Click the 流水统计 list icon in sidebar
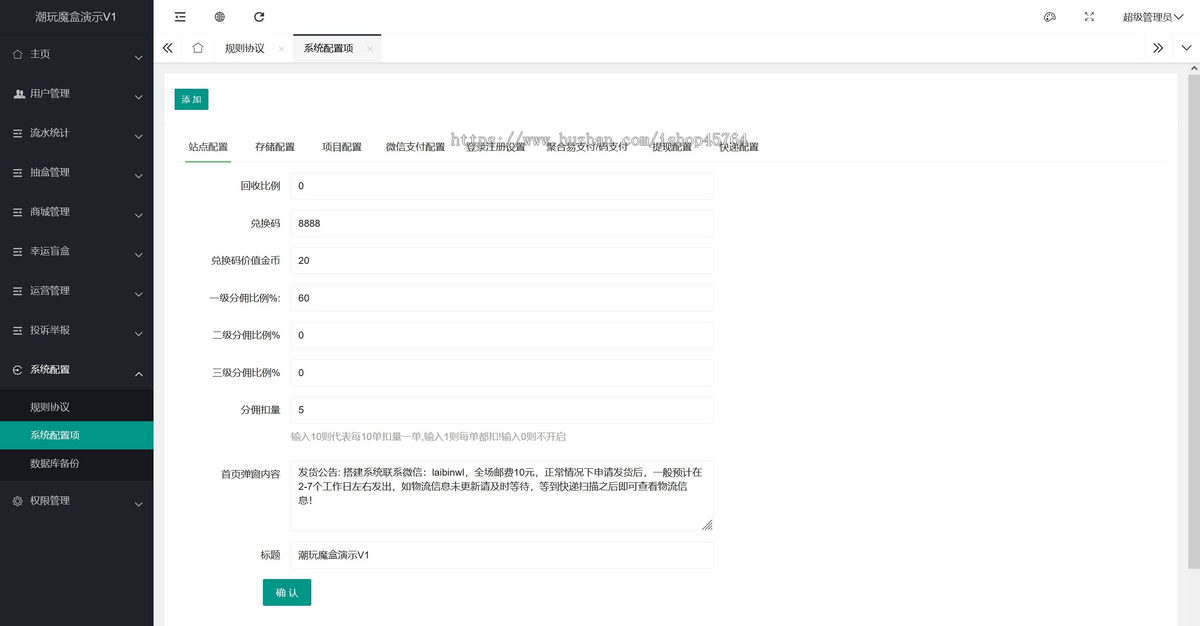This screenshot has width=1200, height=626. tap(18, 133)
